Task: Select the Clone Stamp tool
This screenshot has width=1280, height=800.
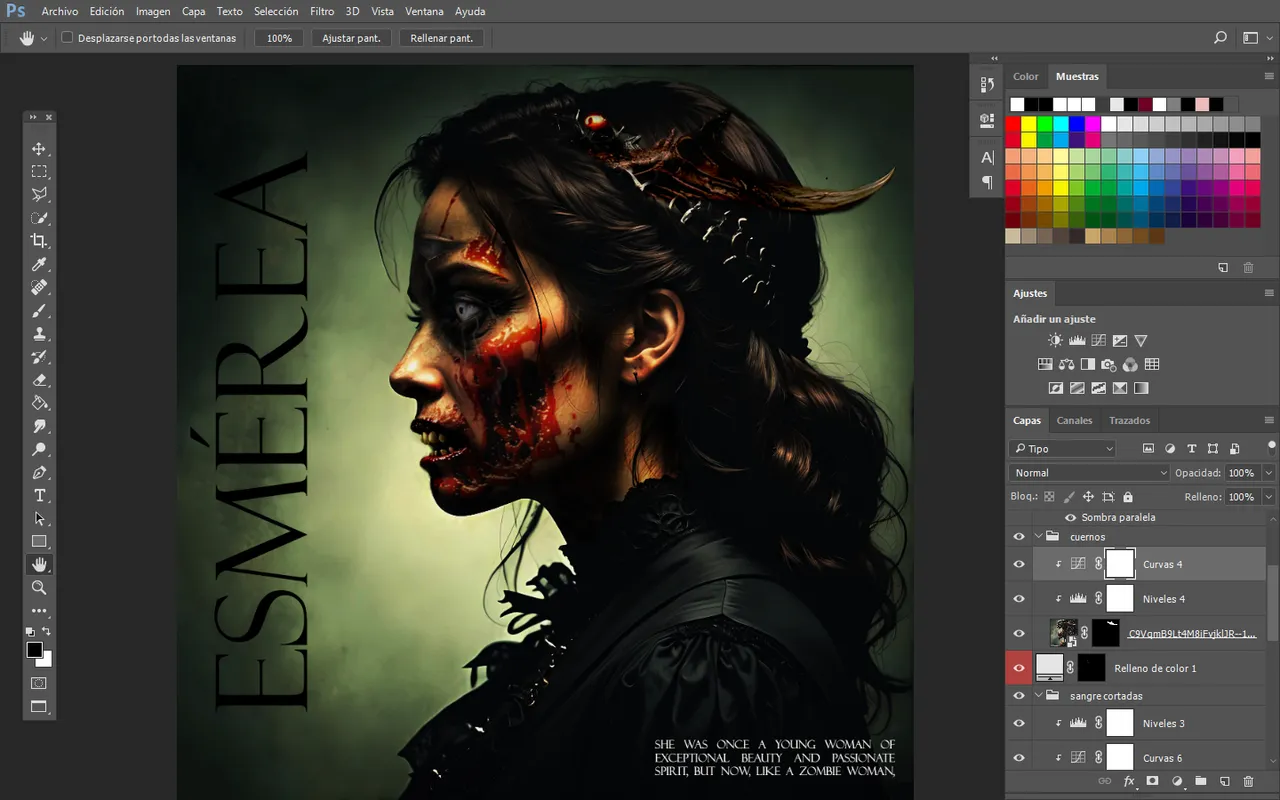Action: click(40, 334)
